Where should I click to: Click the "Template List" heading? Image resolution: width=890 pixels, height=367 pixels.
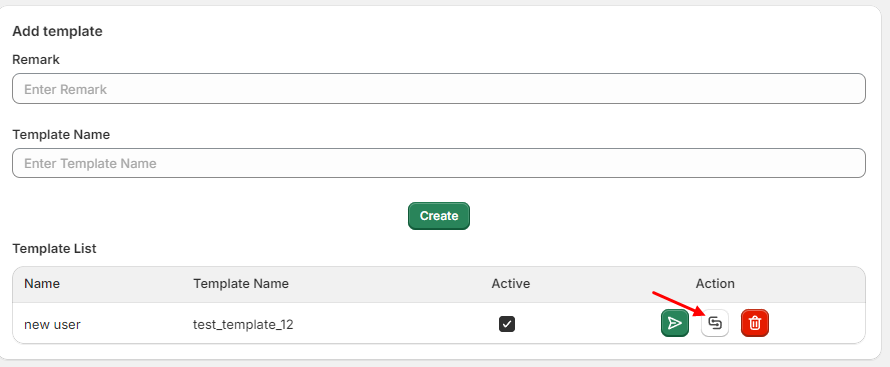point(54,248)
